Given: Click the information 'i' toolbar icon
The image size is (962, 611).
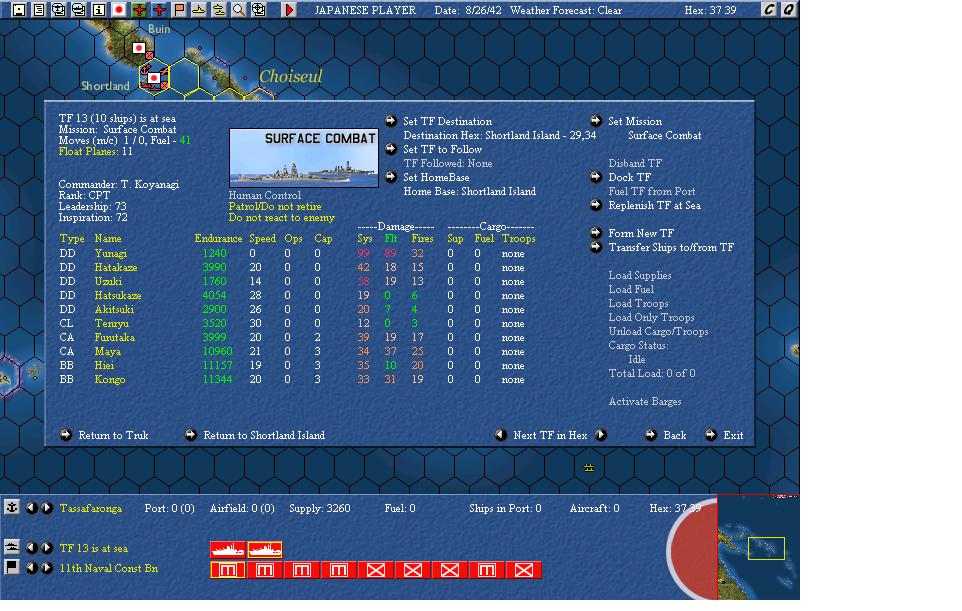Looking at the screenshot, I should 98,10.
